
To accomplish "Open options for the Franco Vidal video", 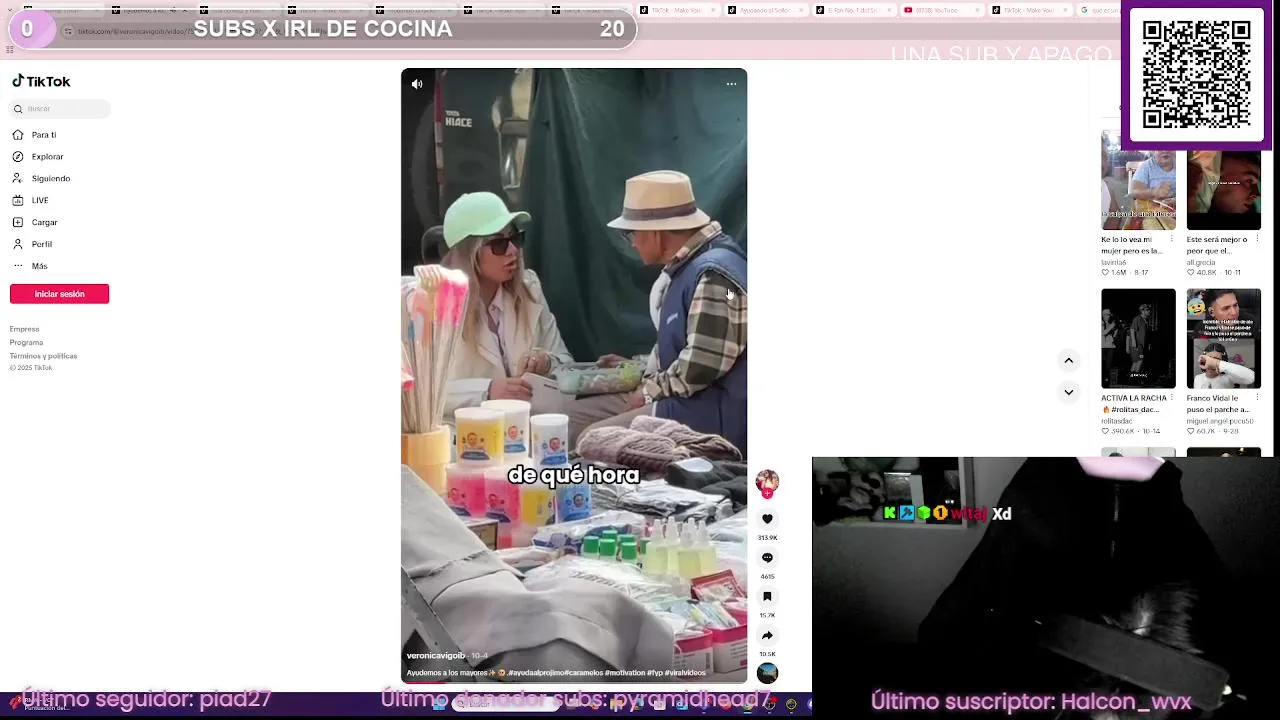I will (x=1257, y=398).
